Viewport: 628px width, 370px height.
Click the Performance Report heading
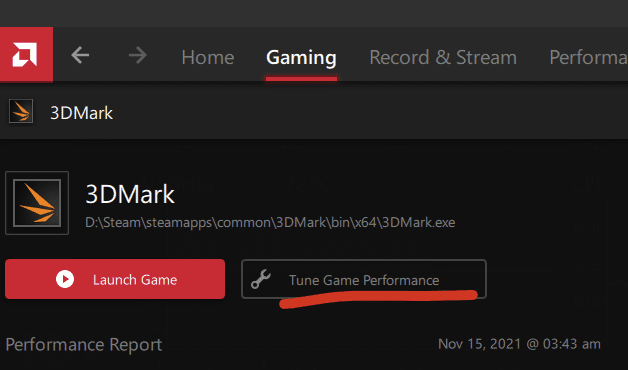coord(84,345)
